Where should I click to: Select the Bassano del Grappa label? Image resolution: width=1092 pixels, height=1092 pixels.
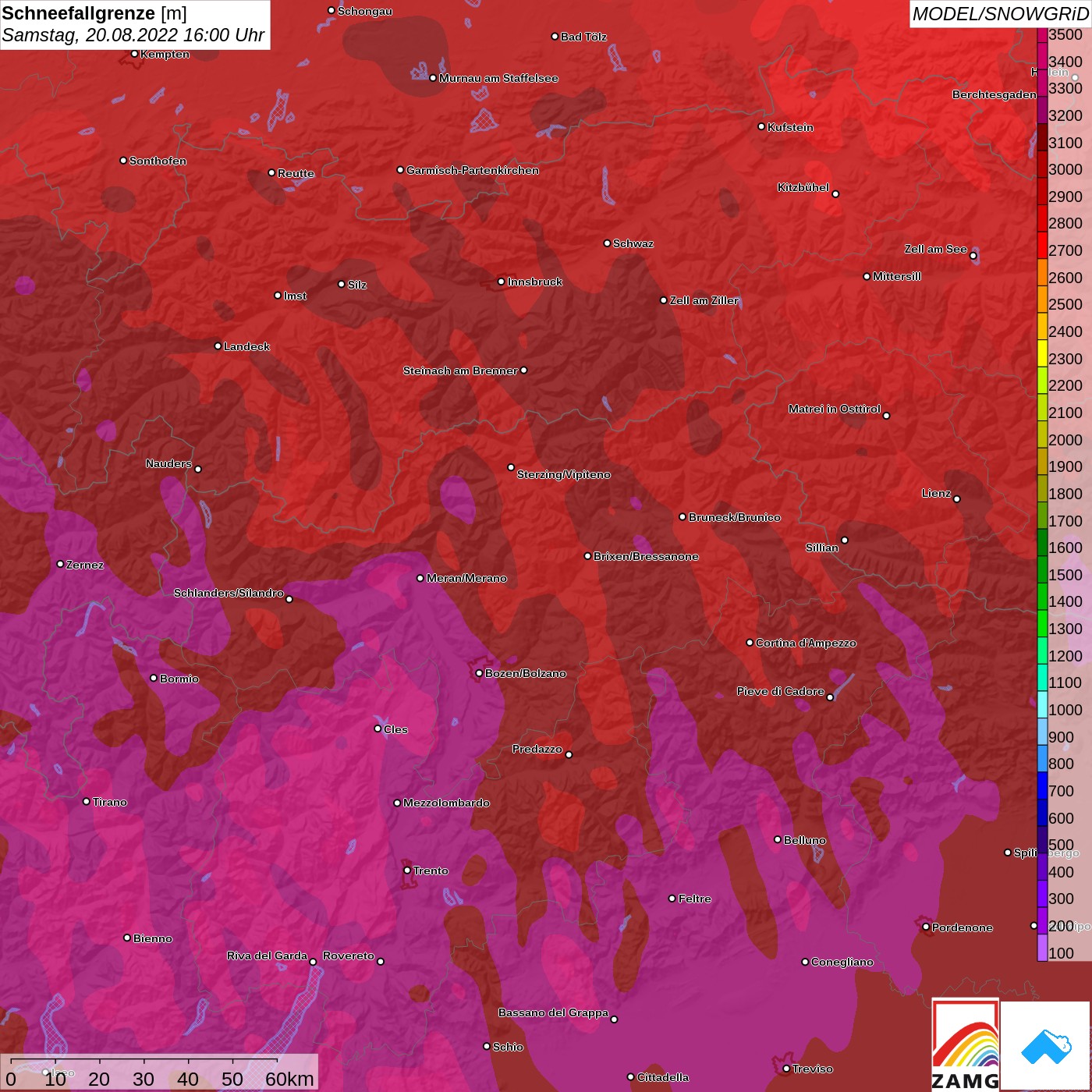pos(553,1012)
